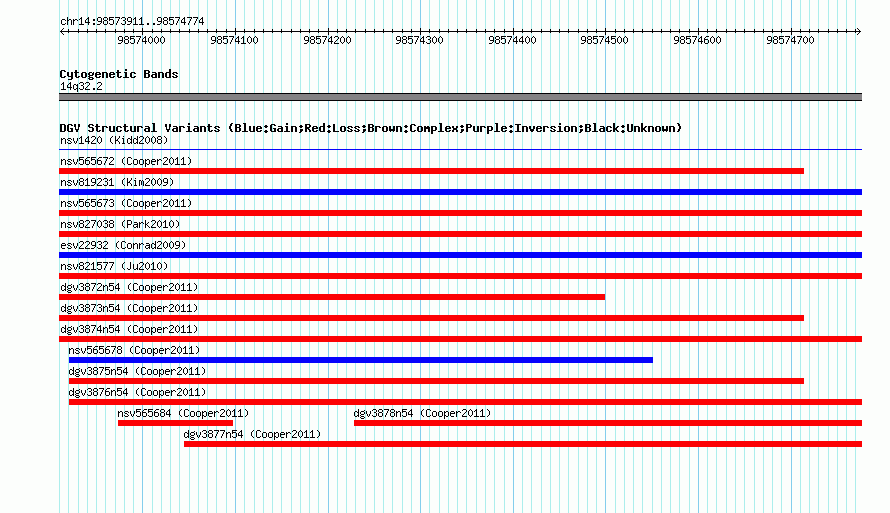Click the dgv3878n54 (Cooper2011) label
Viewport: 890px width, 513px height.
click(x=422, y=413)
